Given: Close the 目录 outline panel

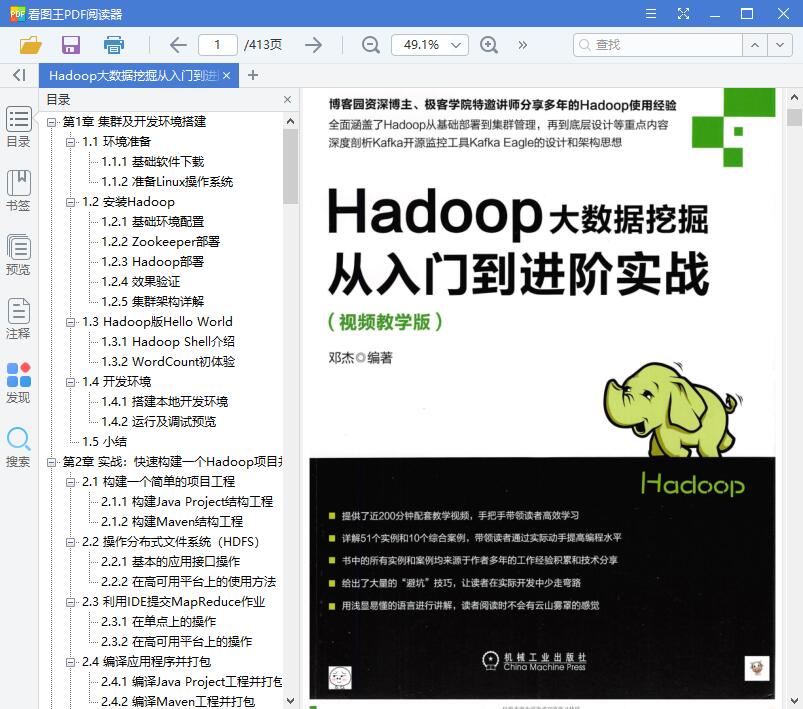Looking at the screenshot, I should click(287, 99).
